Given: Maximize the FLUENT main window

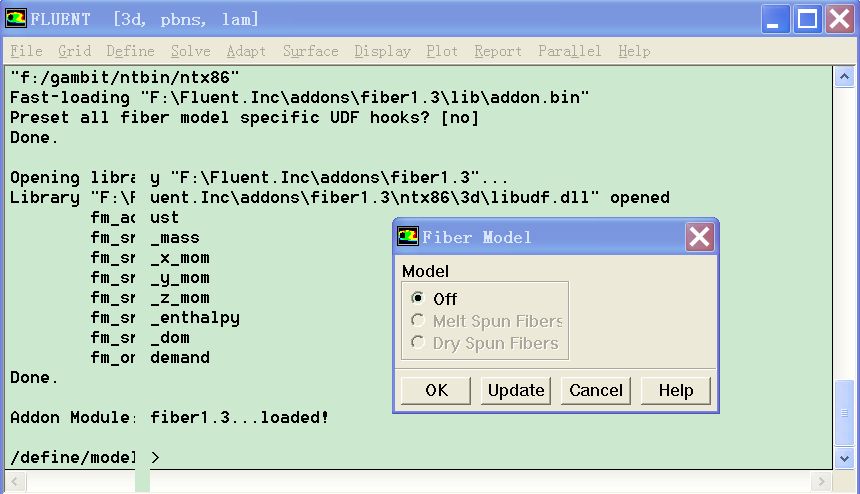Looking at the screenshot, I should [808, 18].
